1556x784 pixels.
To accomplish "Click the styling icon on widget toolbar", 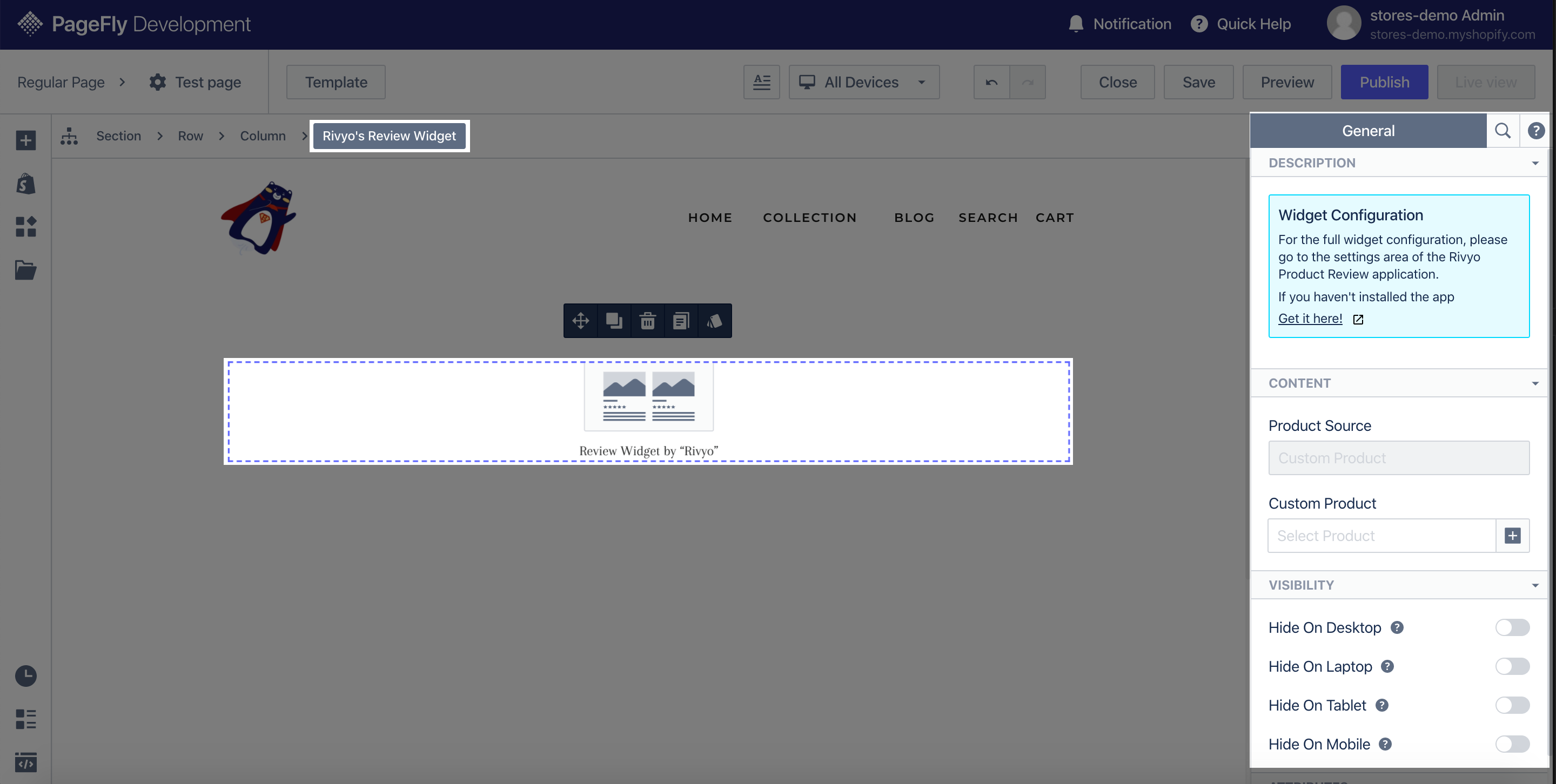I will pyautogui.click(x=714, y=321).
